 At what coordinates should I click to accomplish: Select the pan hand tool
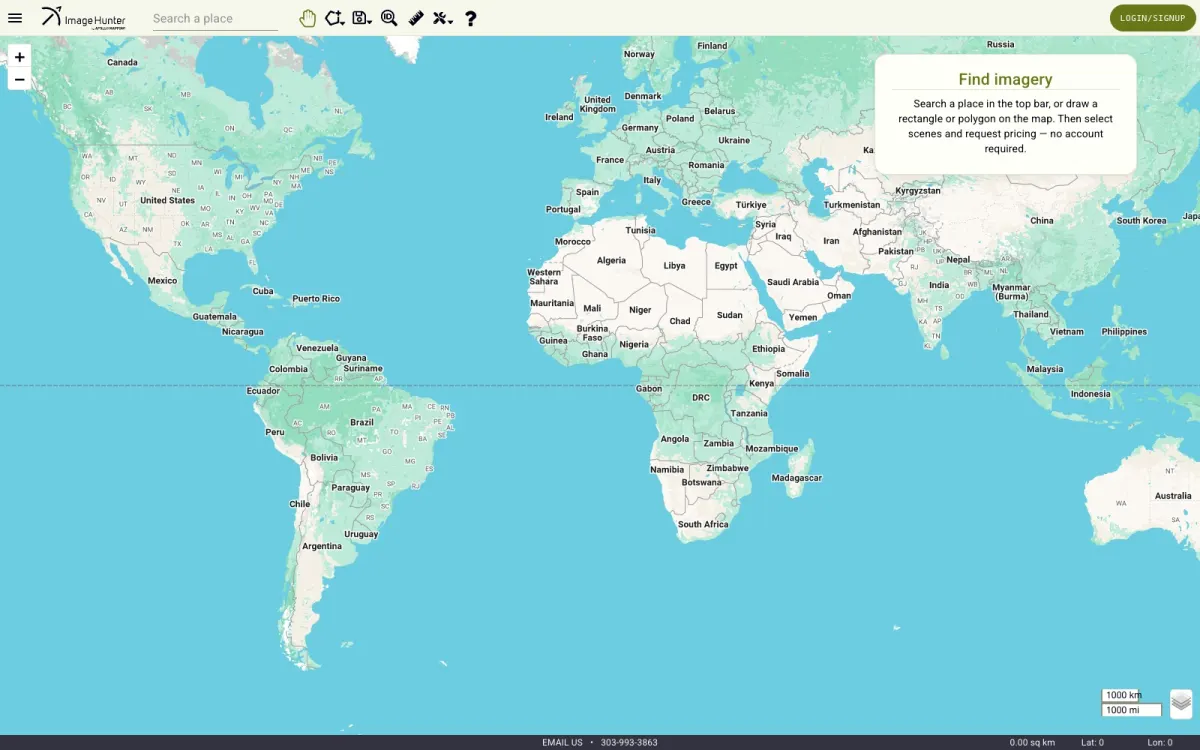coord(308,18)
